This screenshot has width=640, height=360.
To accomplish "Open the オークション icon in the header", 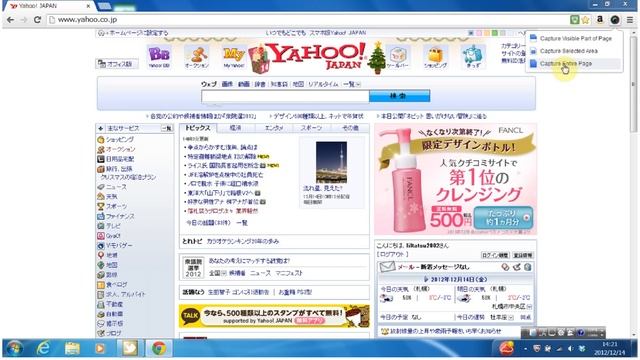I will tap(197, 57).
